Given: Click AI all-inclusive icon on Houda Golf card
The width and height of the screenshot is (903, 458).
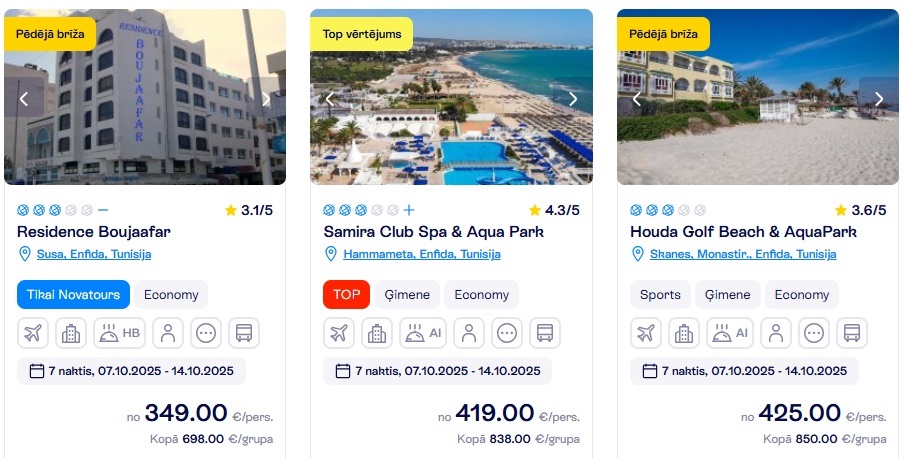Looking at the screenshot, I should pos(730,333).
